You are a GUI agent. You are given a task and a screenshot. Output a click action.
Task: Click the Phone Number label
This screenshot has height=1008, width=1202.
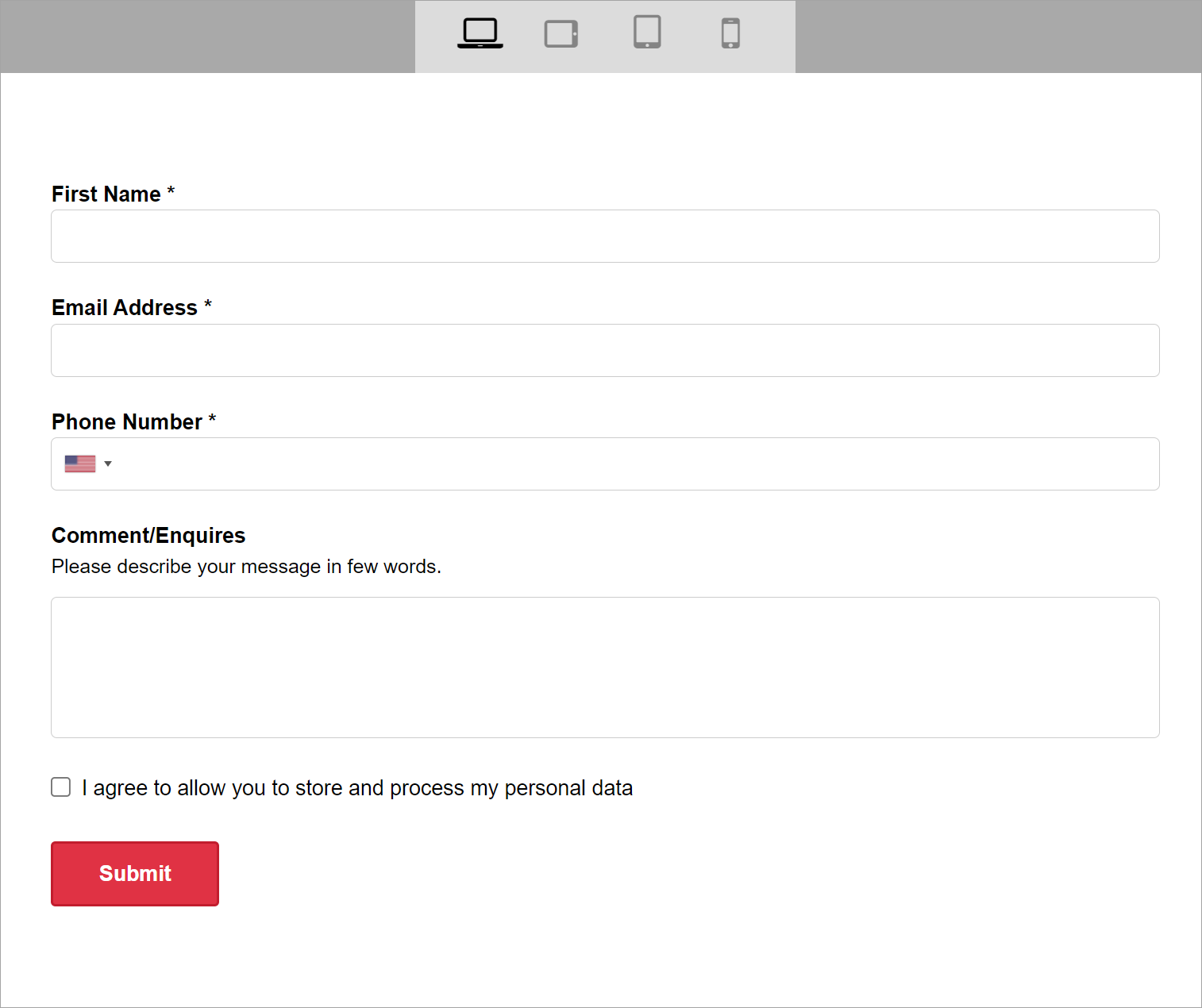(x=127, y=422)
